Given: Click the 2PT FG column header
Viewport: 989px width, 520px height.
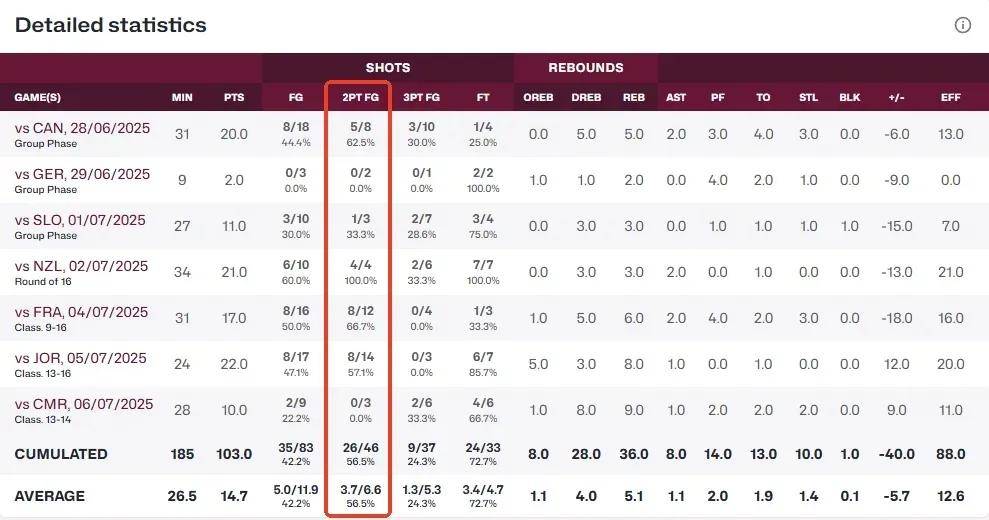Looking at the screenshot, I should tap(358, 98).
